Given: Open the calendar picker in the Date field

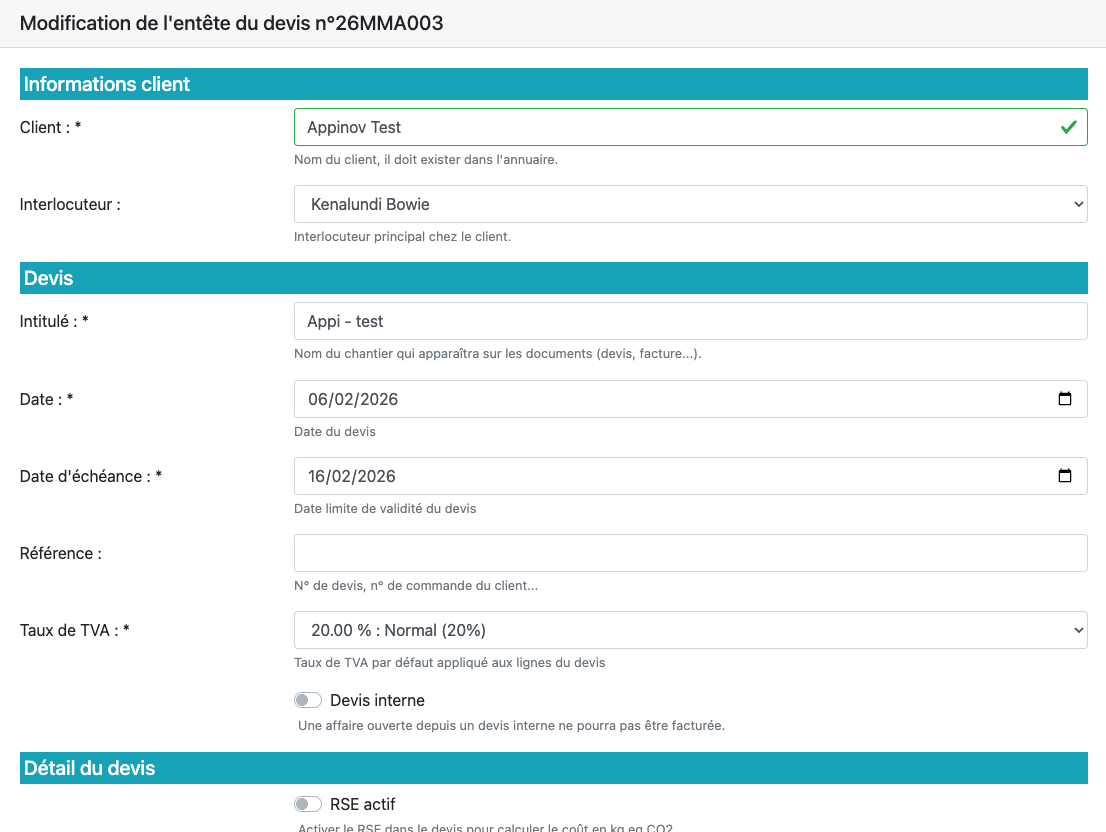Looking at the screenshot, I should pos(1065,399).
